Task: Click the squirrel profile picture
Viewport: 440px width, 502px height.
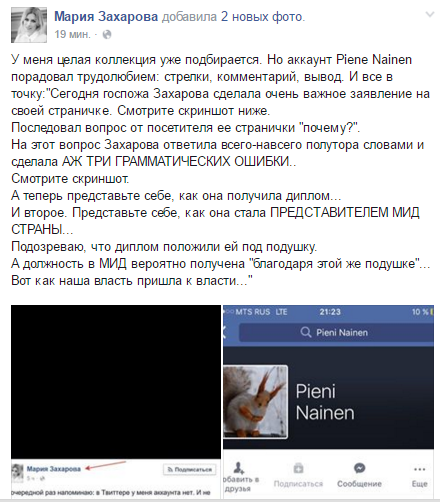Action: coord(255,401)
